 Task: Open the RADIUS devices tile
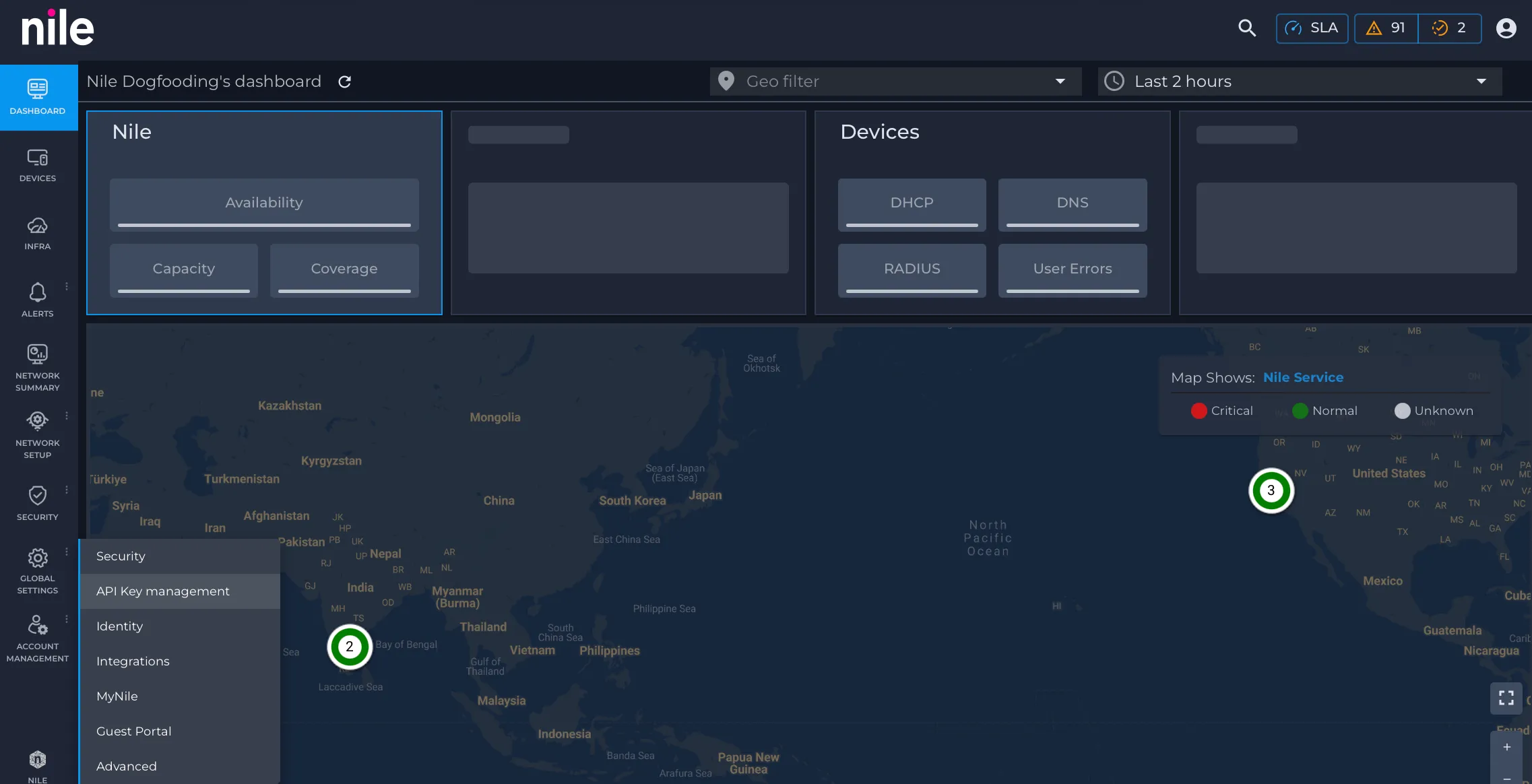click(912, 270)
